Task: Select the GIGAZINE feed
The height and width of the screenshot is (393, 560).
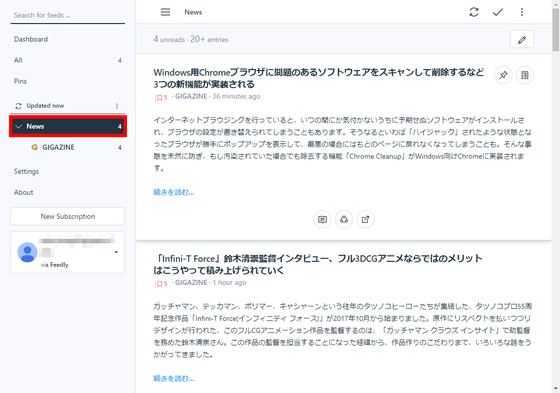Action: [68, 147]
